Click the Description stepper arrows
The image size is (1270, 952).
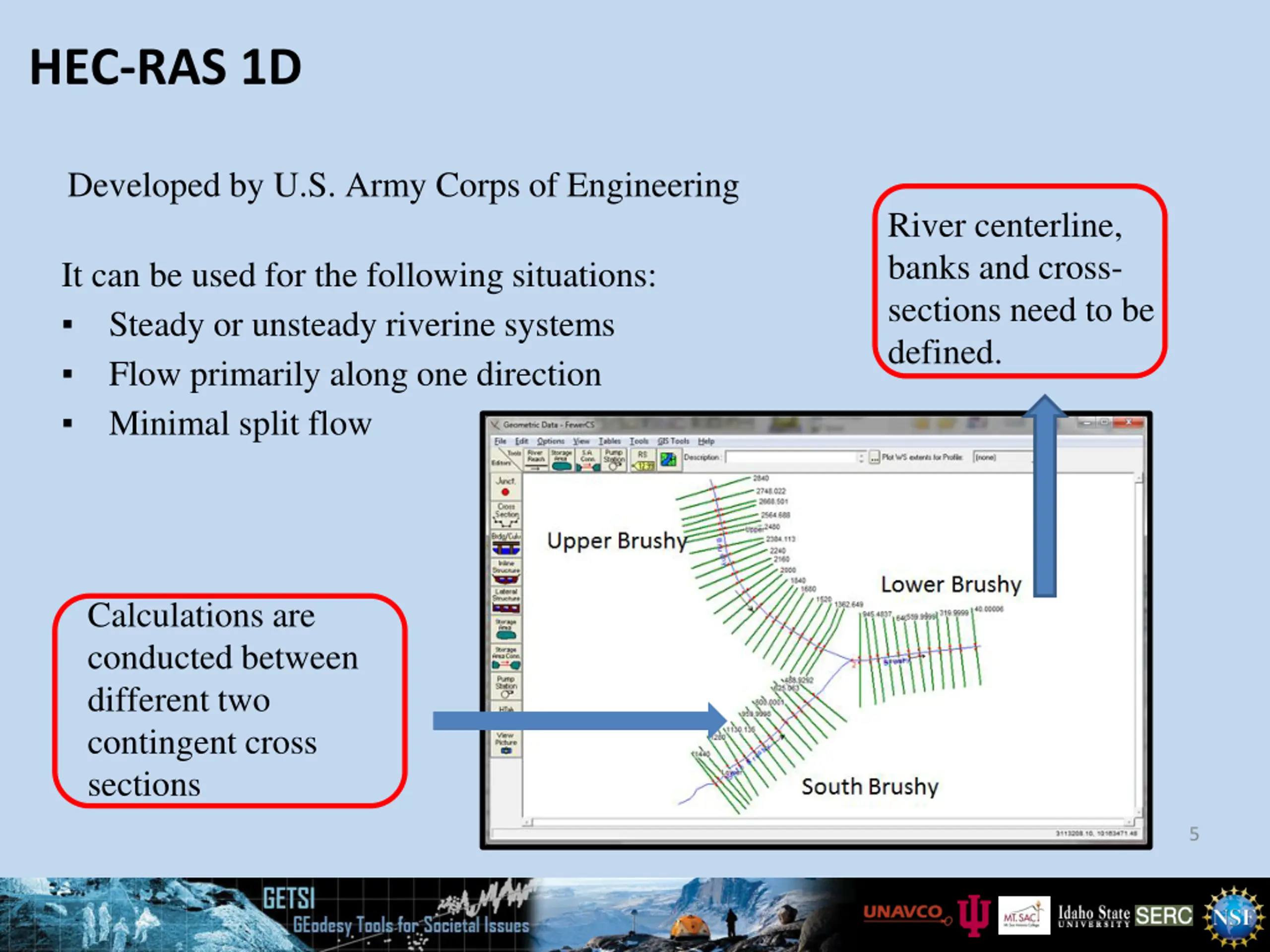[x=861, y=457]
